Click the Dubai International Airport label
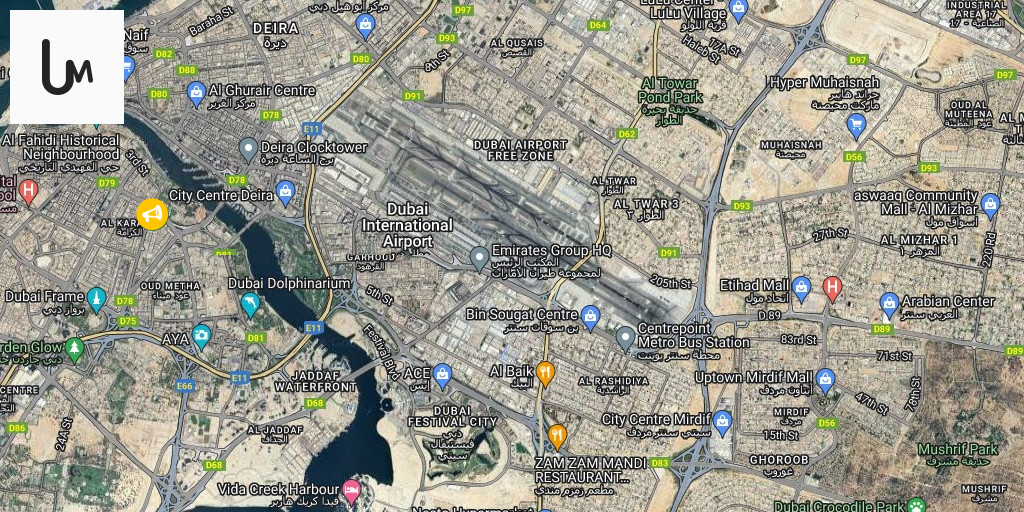This screenshot has width=1024, height=512. pyautogui.click(x=408, y=225)
